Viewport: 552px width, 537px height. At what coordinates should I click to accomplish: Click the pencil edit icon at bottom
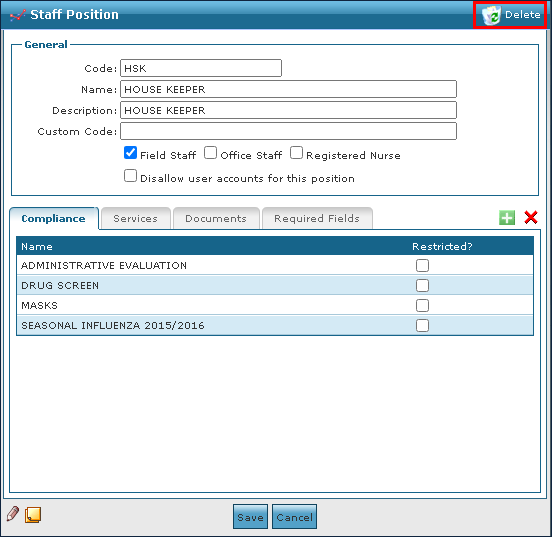pyautogui.click(x=13, y=514)
